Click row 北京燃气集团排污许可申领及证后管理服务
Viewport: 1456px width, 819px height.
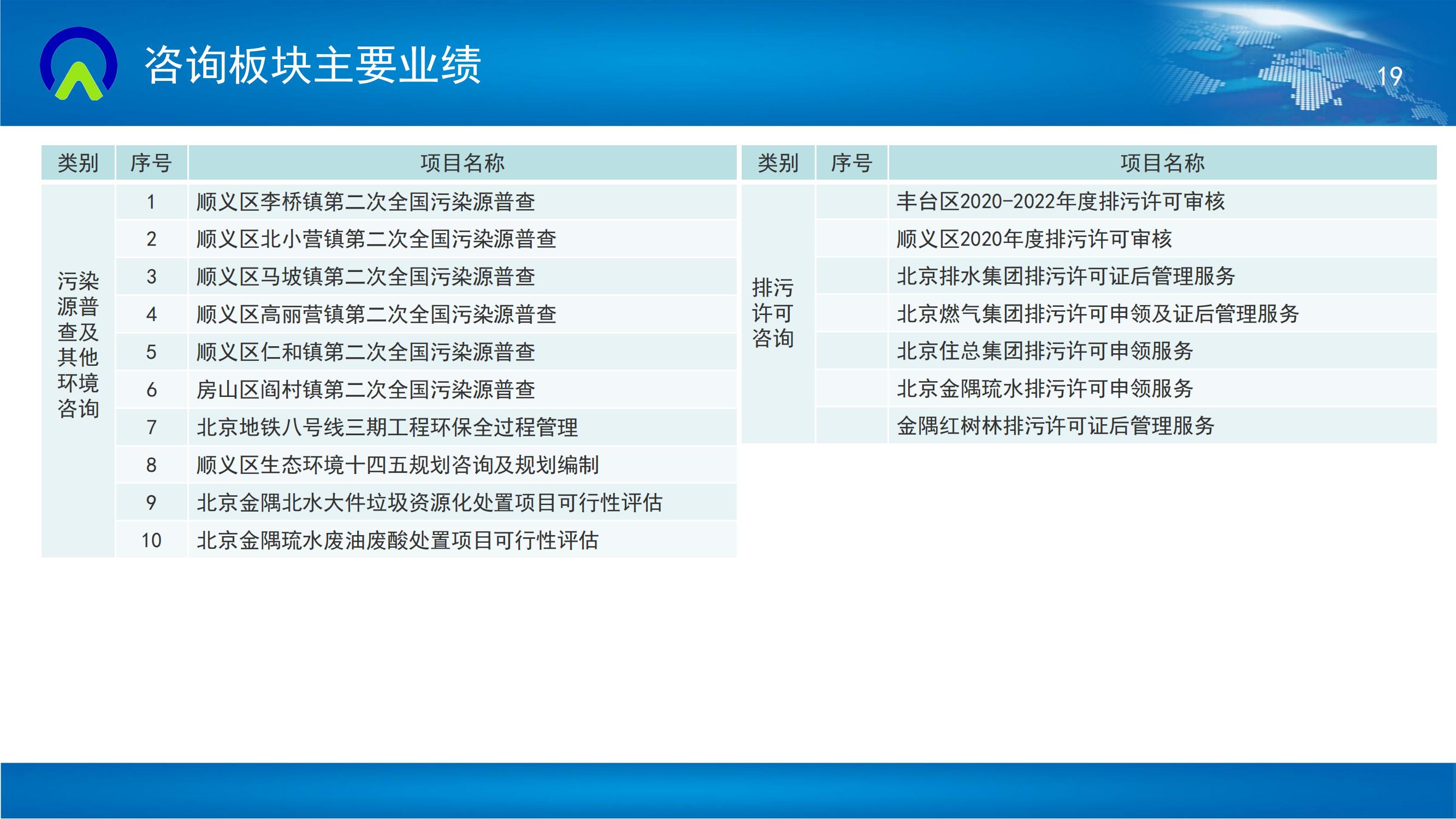point(1098,314)
